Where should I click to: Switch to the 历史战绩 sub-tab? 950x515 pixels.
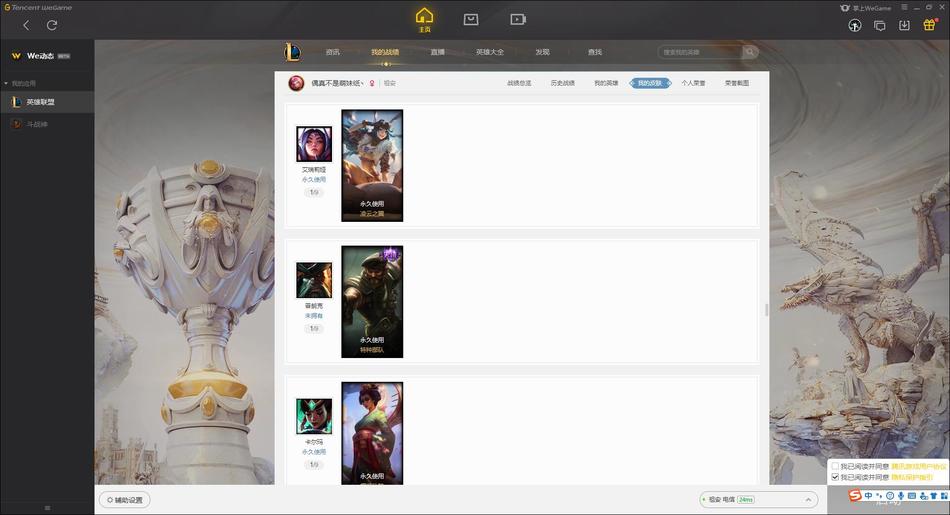pyautogui.click(x=563, y=83)
